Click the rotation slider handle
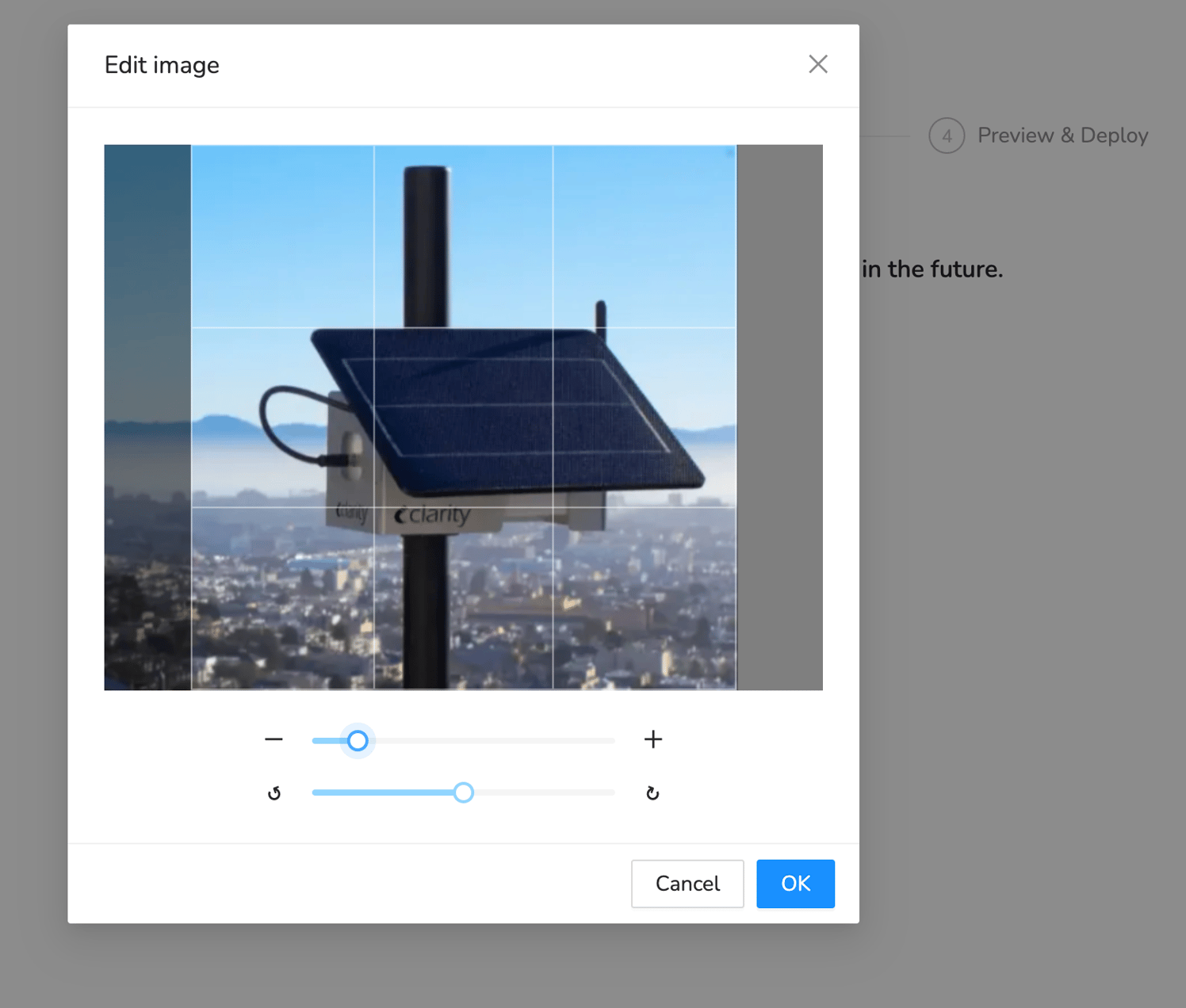 click(x=464, y=792)
